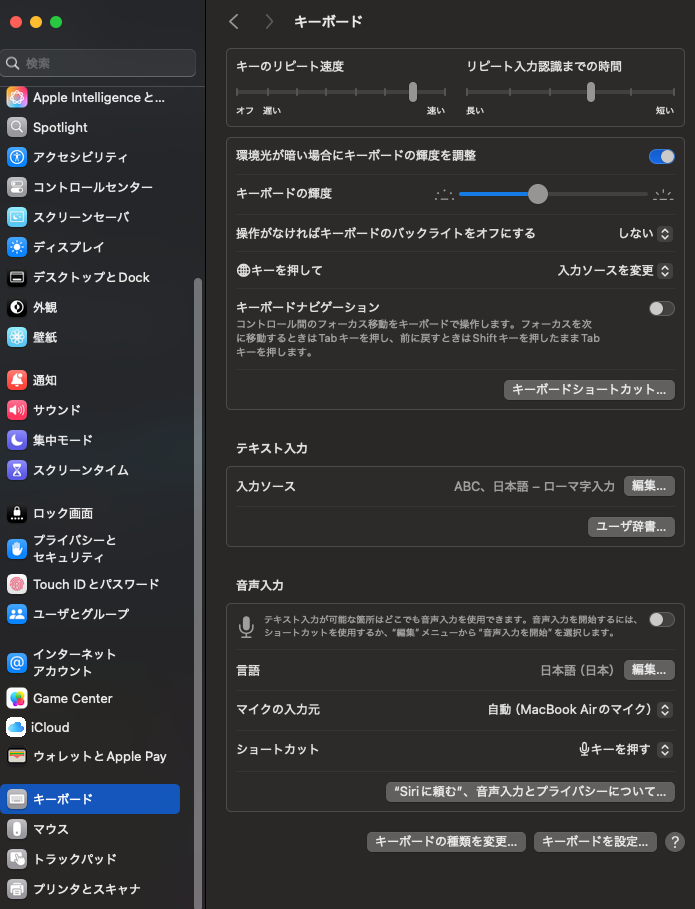Click the help question mark button
This screenshot has height=909, width=695.
tap(675, 842)
